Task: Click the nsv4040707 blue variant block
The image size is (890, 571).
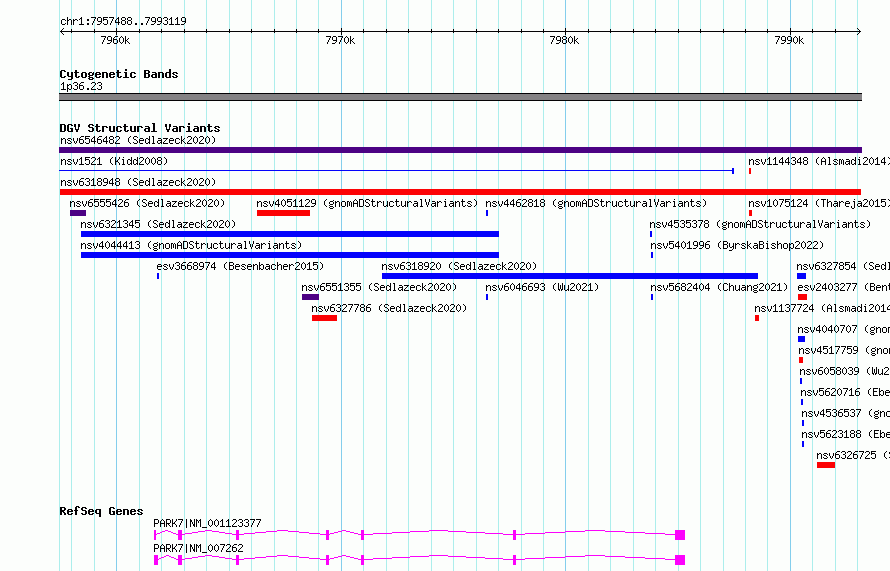Action: point(801,339)
